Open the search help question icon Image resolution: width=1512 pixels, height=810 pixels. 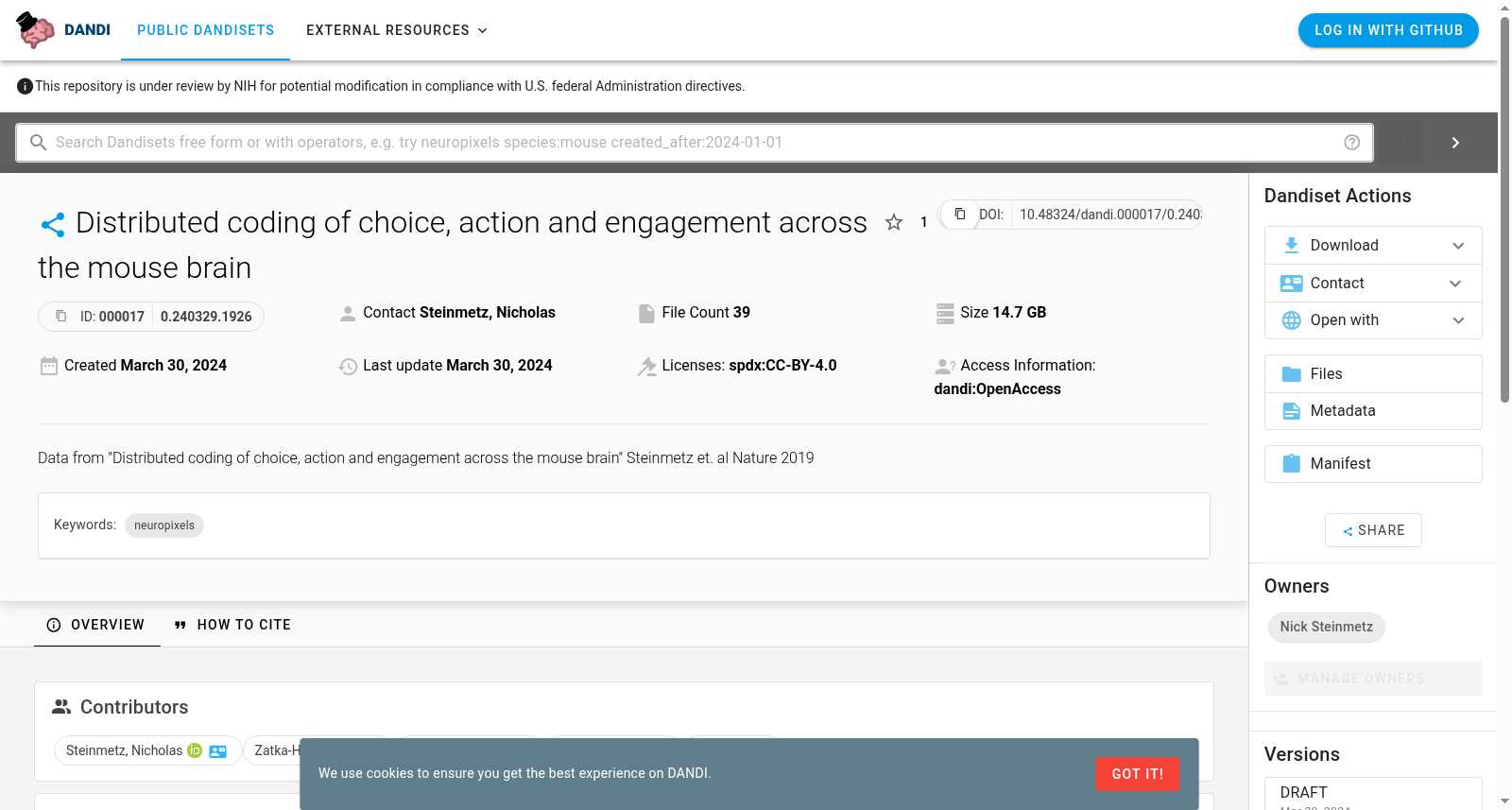click(x=1352, y=143)
